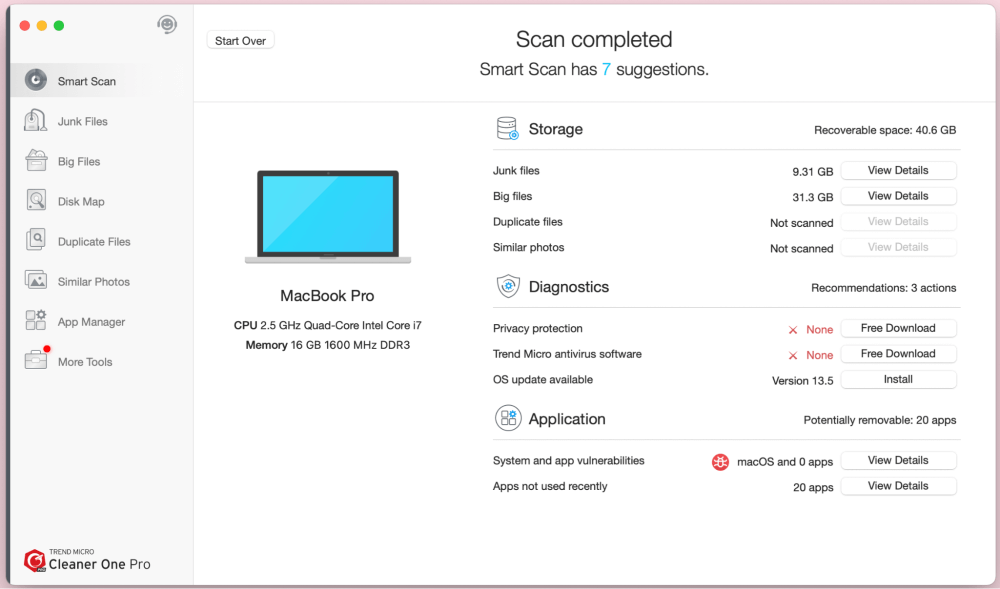1000x589 pixels.
Task: Click the 'Version 13.5' text
Action: click(802, 381)
